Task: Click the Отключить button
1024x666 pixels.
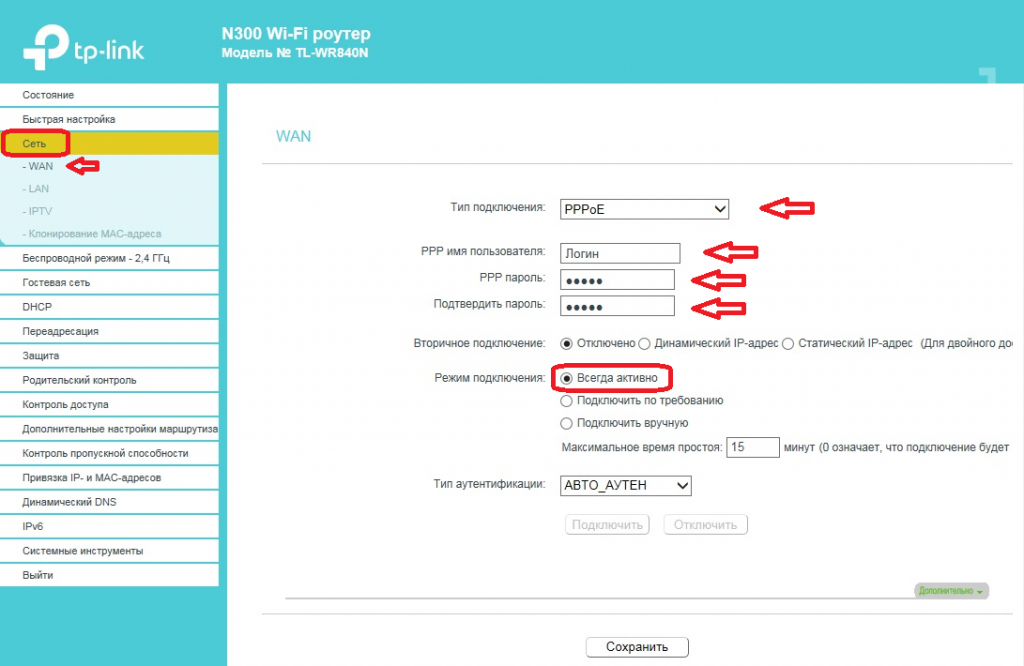Action: coord(705,525)
